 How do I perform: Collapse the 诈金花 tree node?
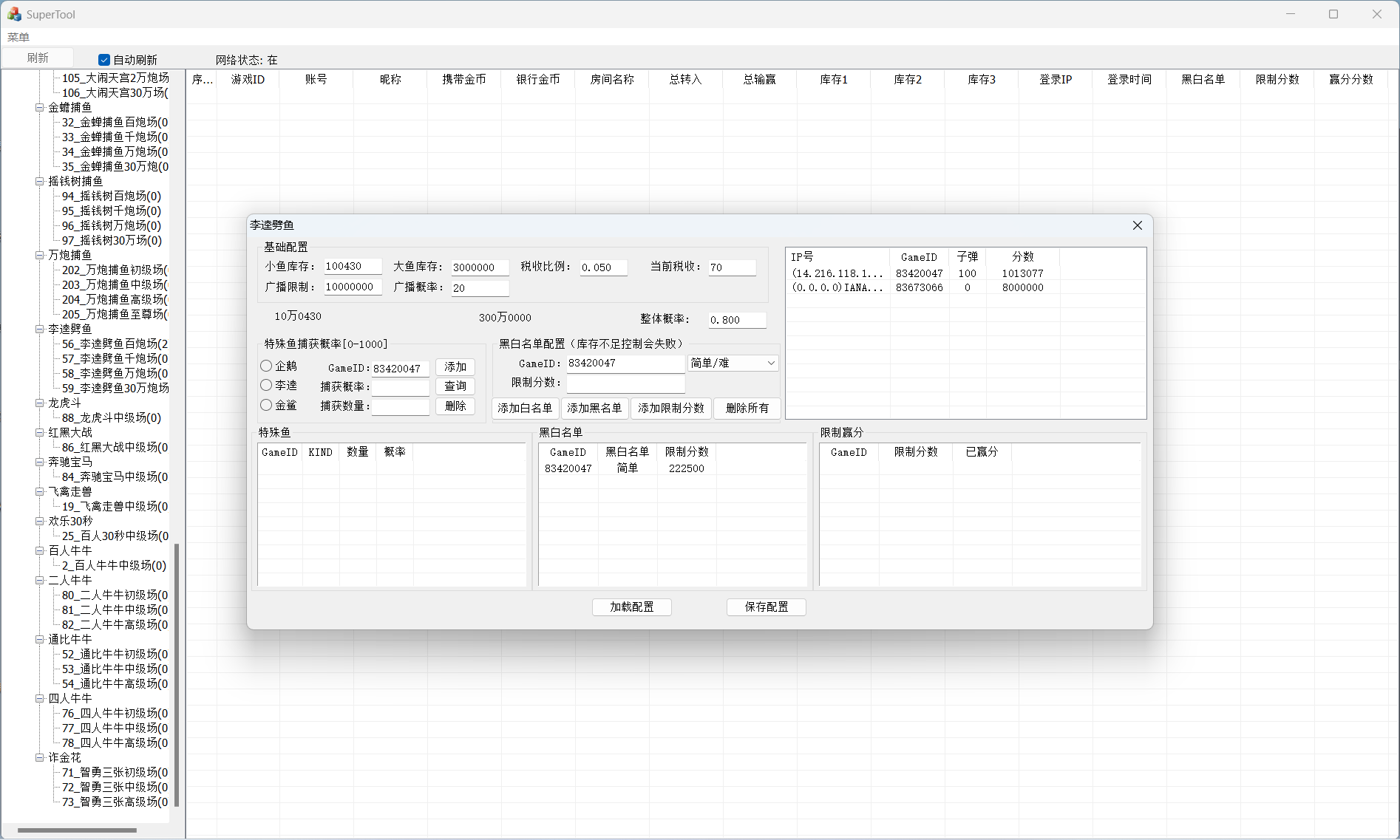point(40,757)
